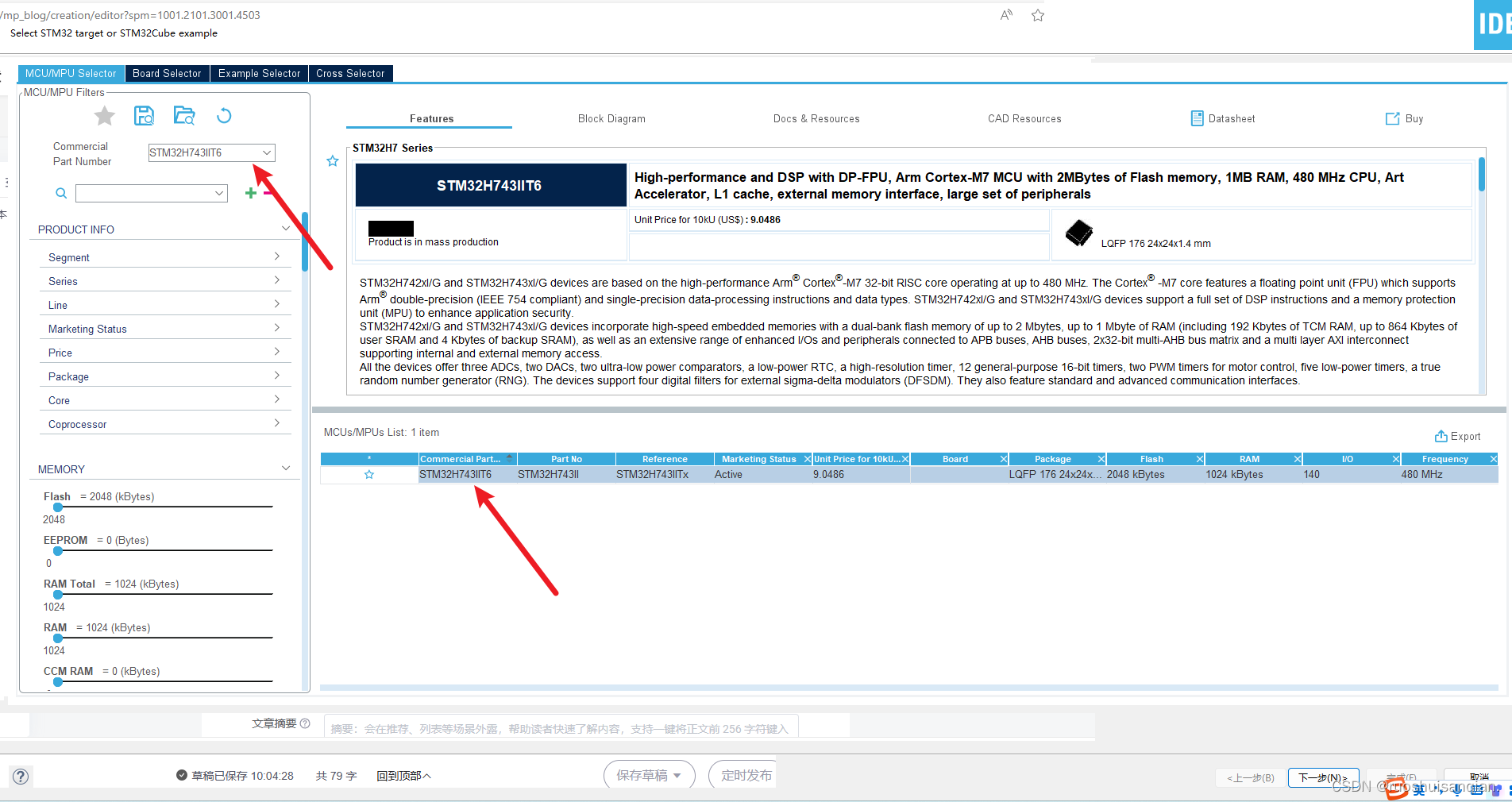Click the Datasheet document icon
Image resolution: width=1512 pixels, height=802 pixels.
pyautogui.click(x=1197, y=118)
